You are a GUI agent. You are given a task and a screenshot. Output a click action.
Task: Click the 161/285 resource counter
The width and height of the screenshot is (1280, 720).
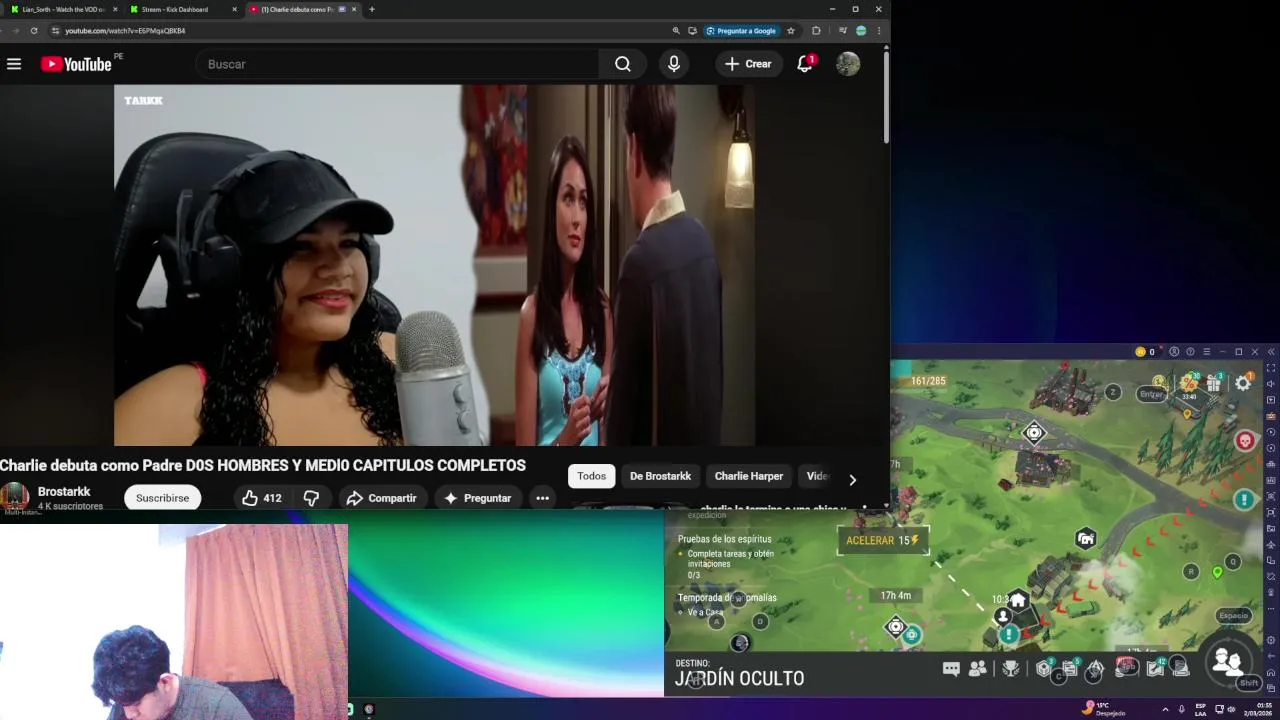[928, 381]
